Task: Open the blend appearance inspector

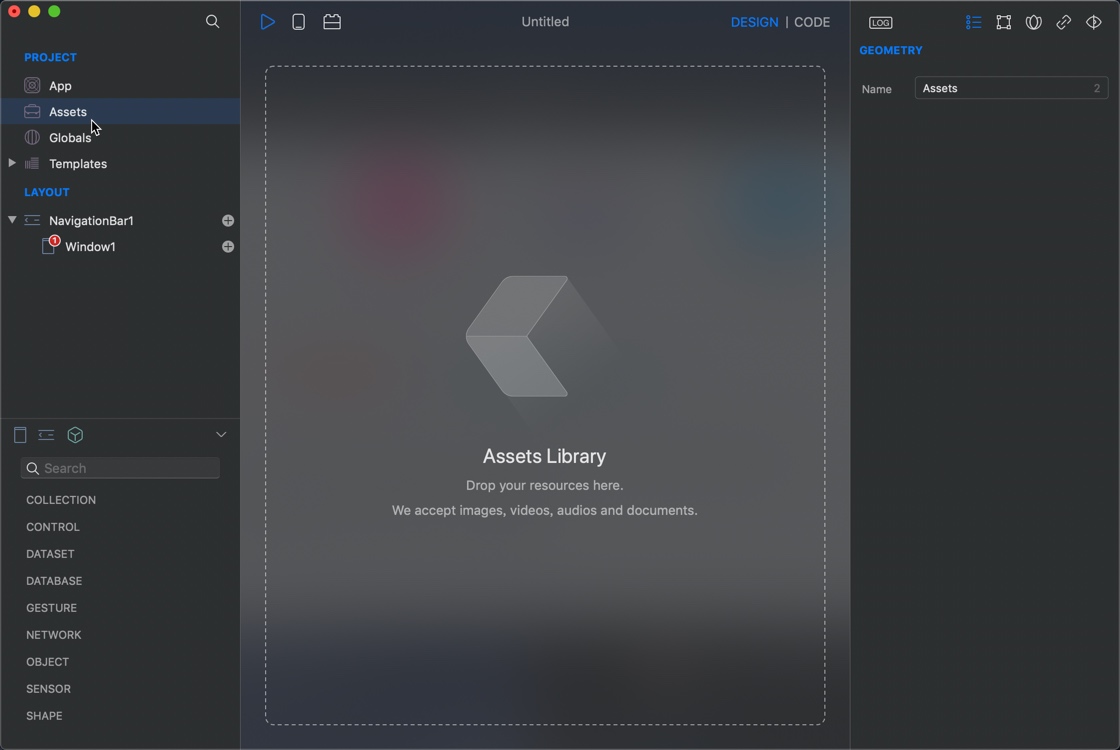Action: coord(1033,21)
